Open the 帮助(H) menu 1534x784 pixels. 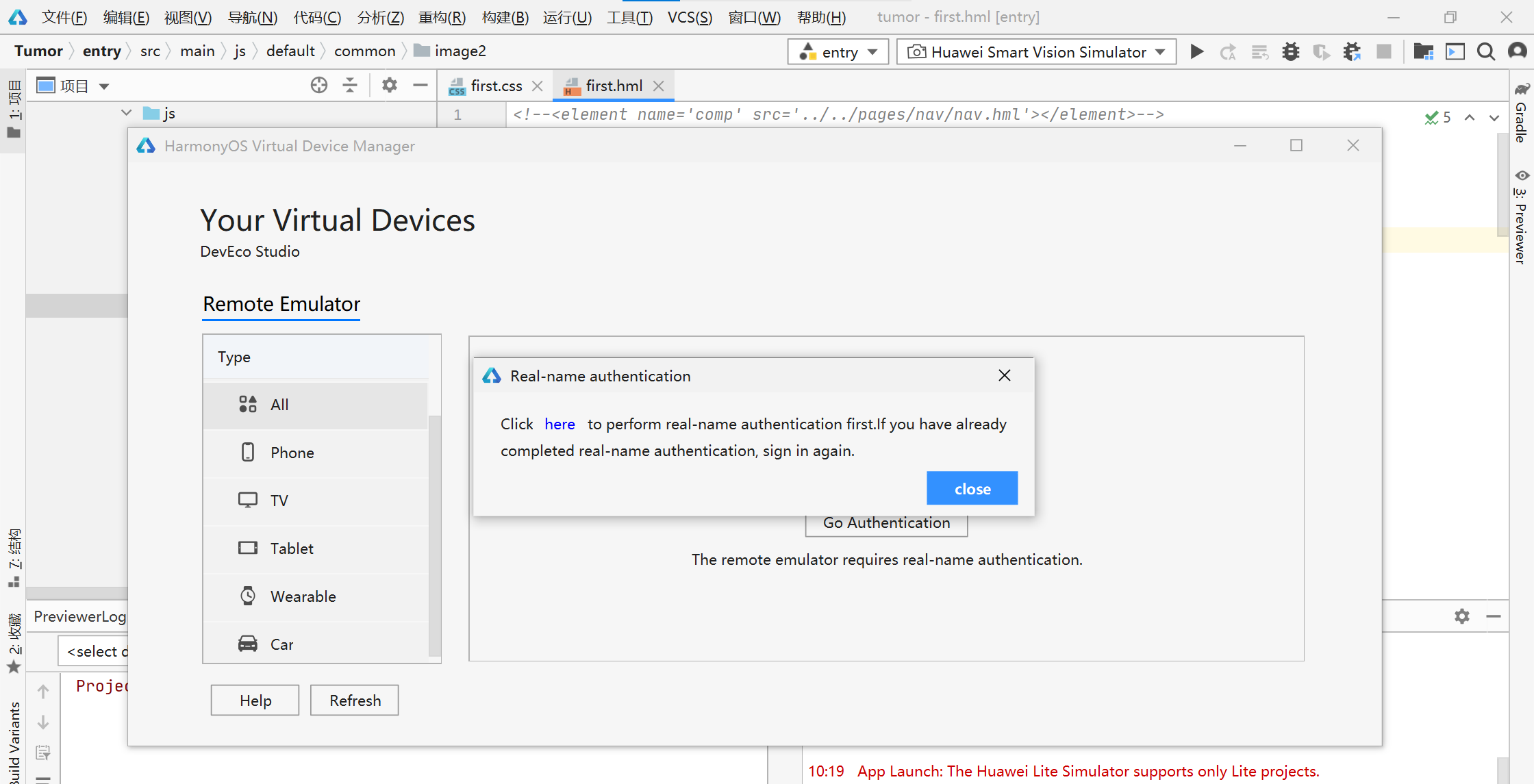tap(821, 17)
